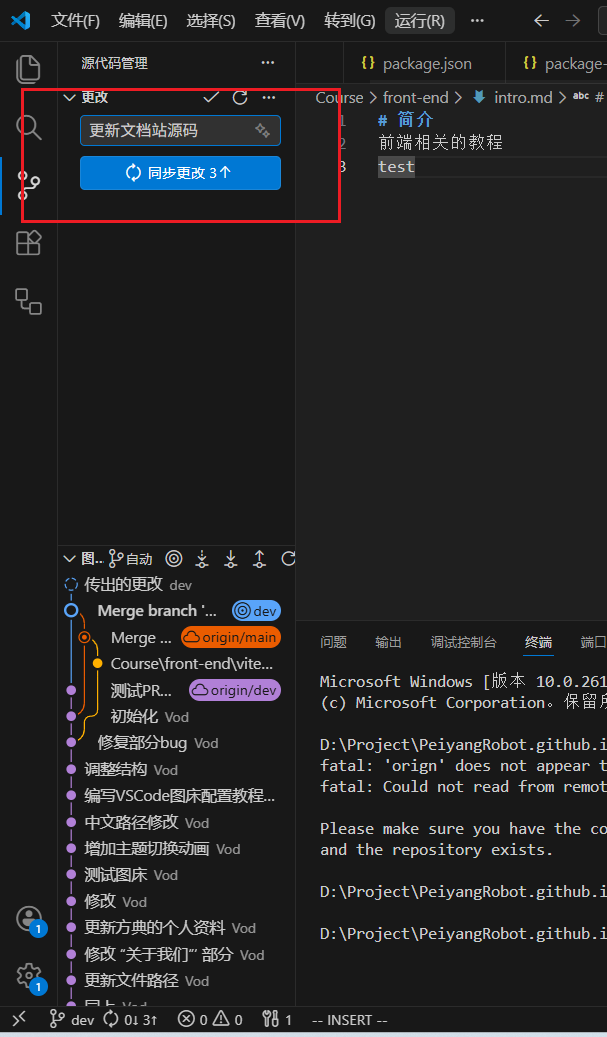607x1037 pixels.
Task: Collapse the 更改 section
Action: tap(69, 97)
